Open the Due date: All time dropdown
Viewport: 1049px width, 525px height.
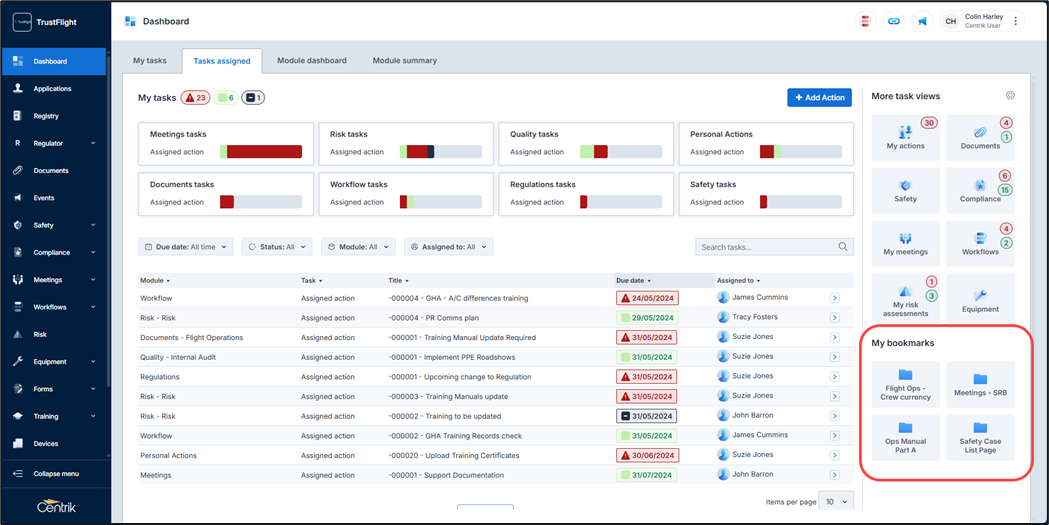185,247
